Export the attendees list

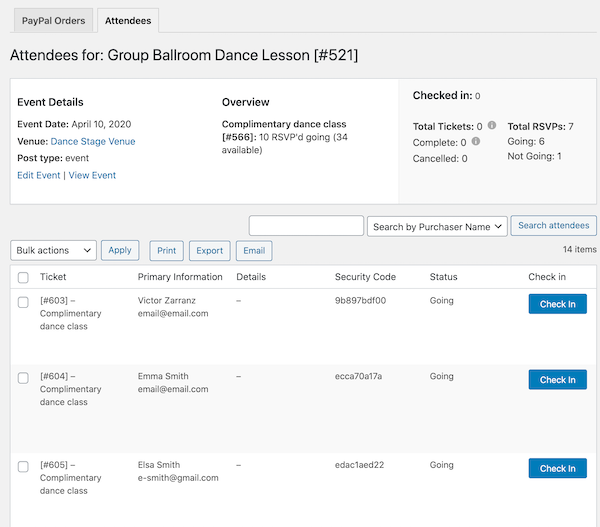(209, 251)
